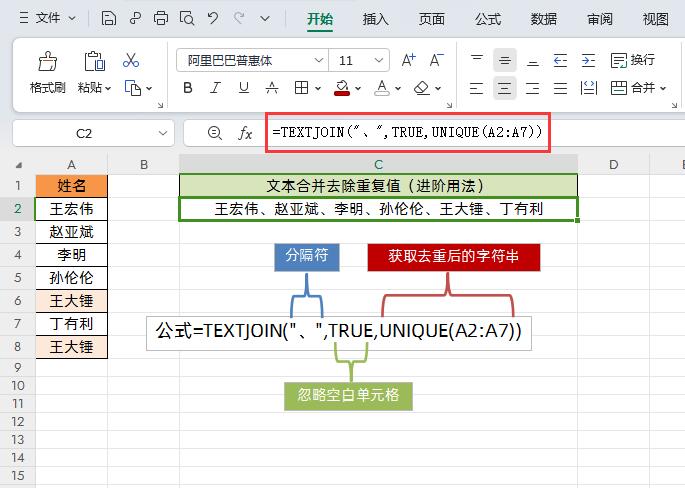
Task: Toggle Italic formatting
Action: click(215, 88)
